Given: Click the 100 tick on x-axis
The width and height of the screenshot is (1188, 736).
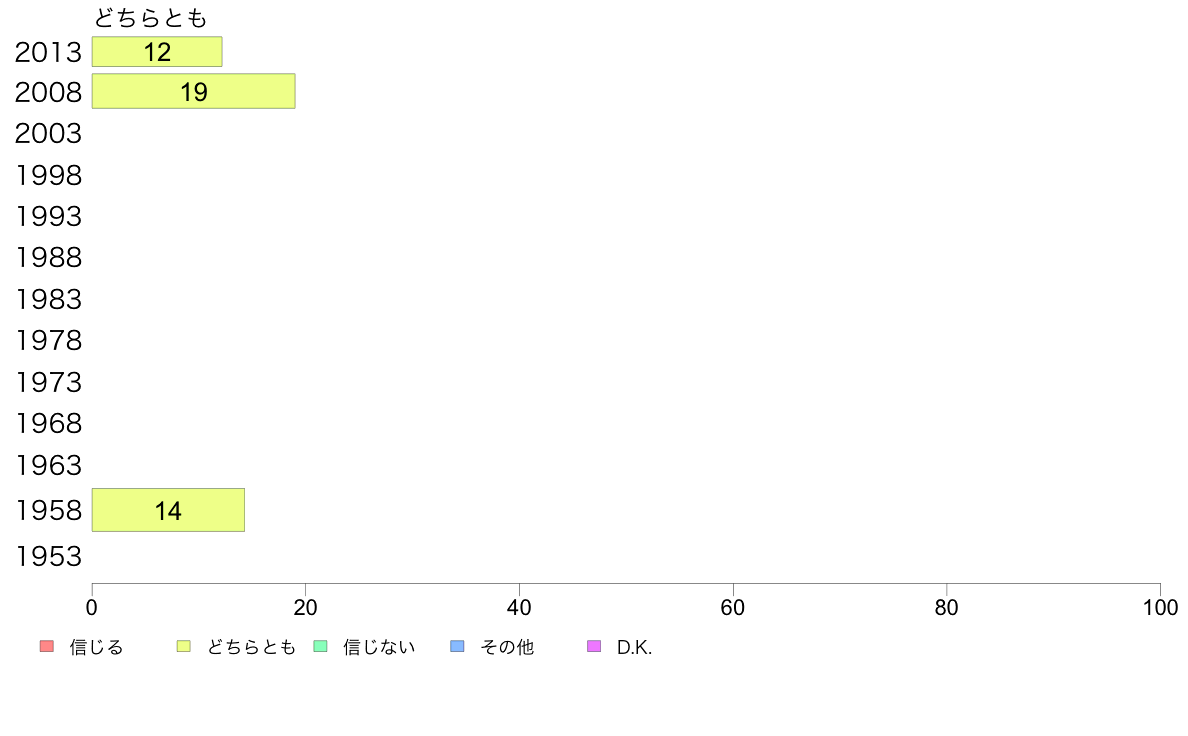Looking at the screenshot, I should (x=1161, y=607).
